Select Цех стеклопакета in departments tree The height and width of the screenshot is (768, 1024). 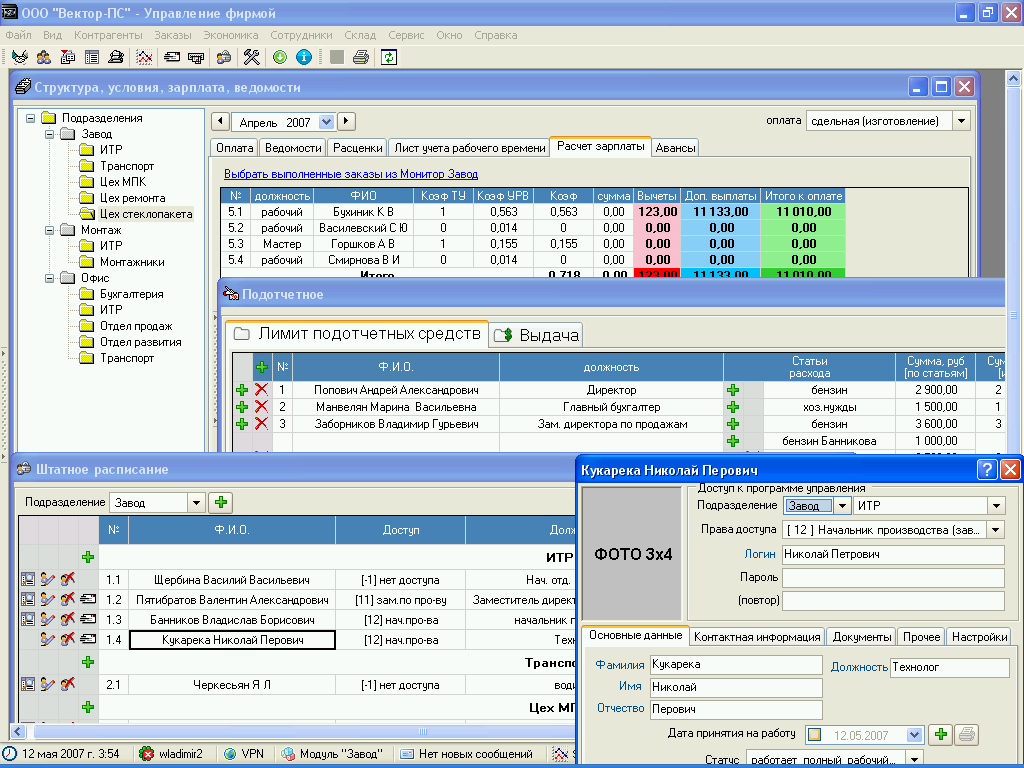pos(146,214)
